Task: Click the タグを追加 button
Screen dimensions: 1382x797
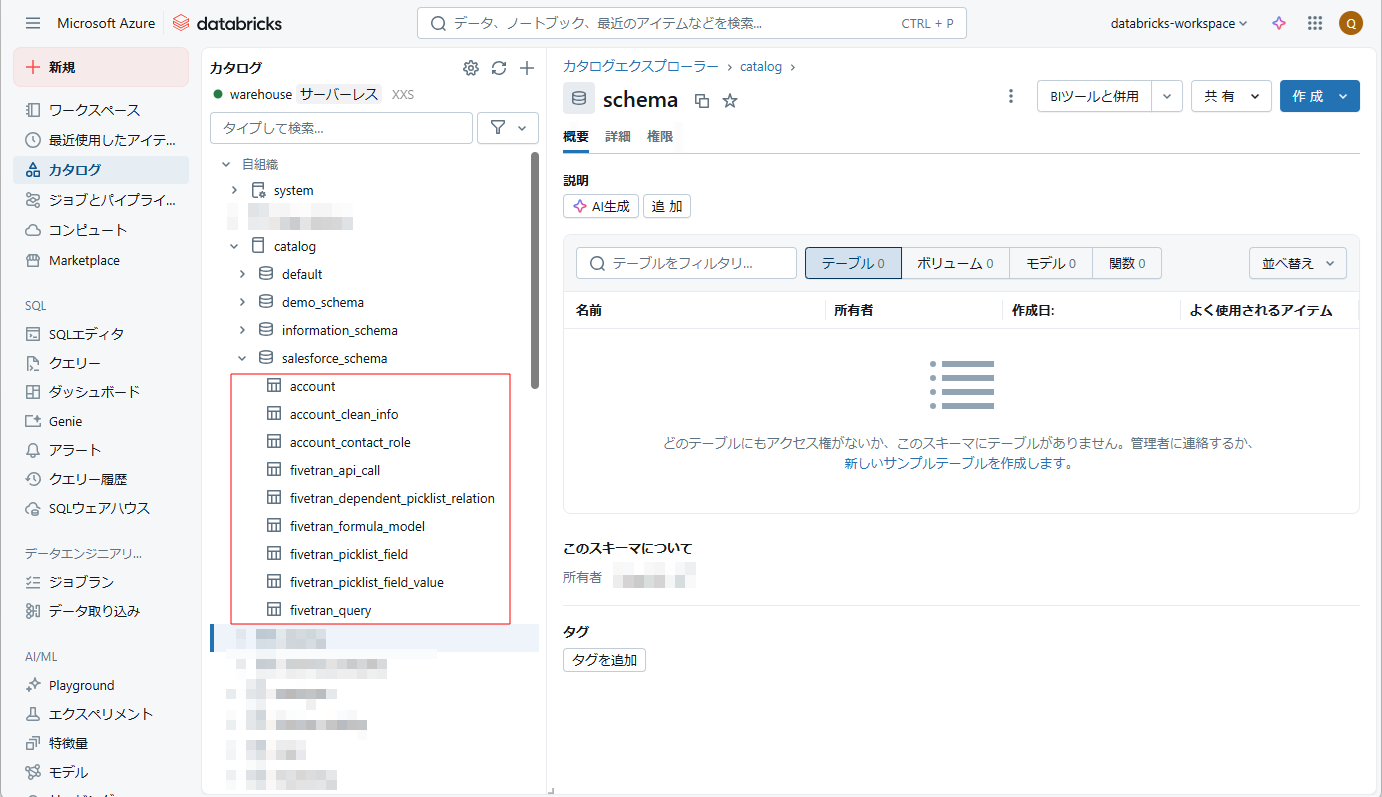Action: 605,660
